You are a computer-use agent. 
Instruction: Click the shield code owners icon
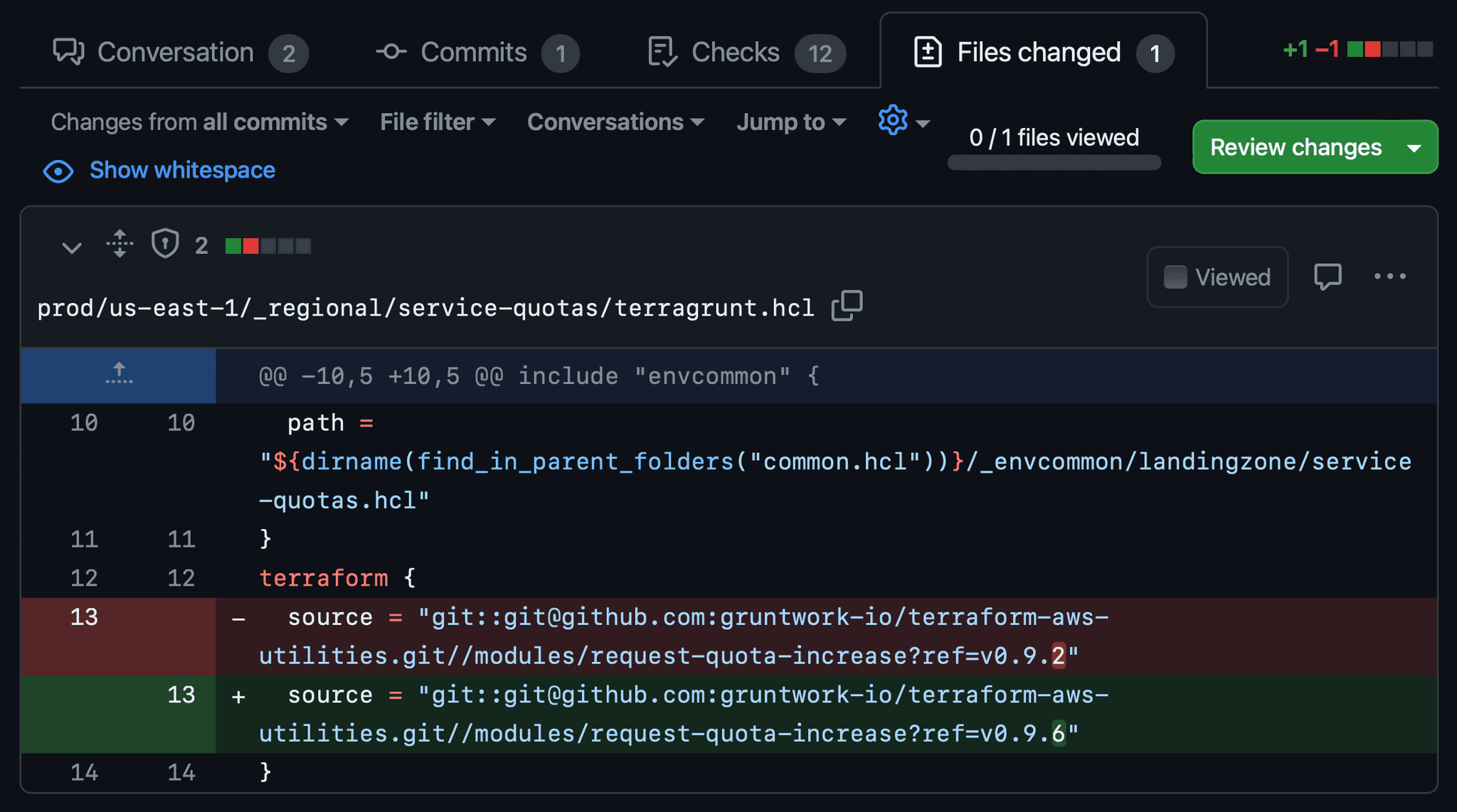pyautogui.click(x=165, y=244)
